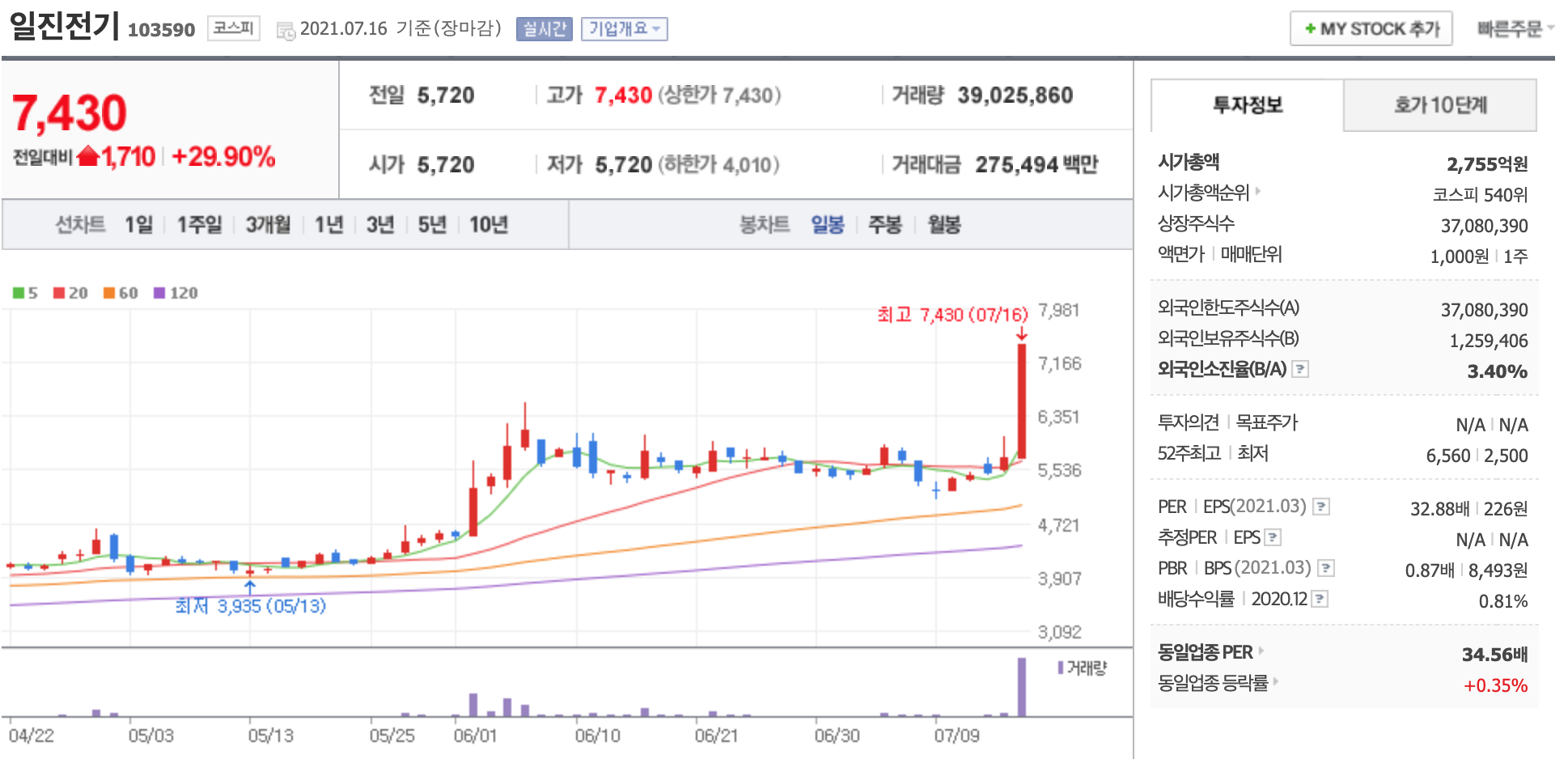The image size is (1568, 759).
Task: Open help icon next to PER EPS(2021.03)
Action: (1320, 507)
